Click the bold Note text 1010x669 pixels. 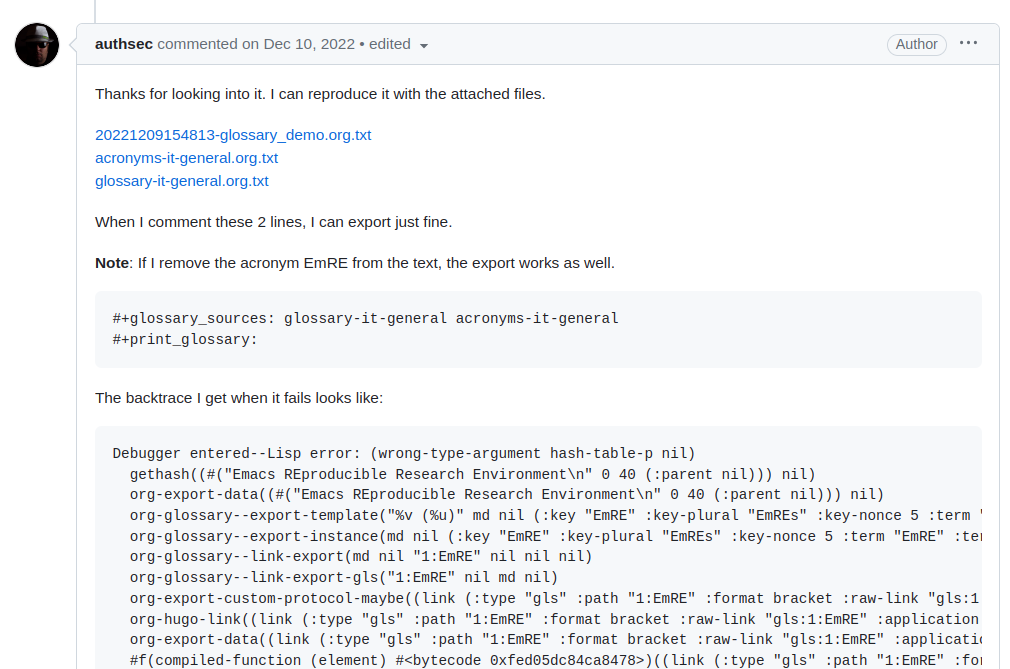(112, 263)
